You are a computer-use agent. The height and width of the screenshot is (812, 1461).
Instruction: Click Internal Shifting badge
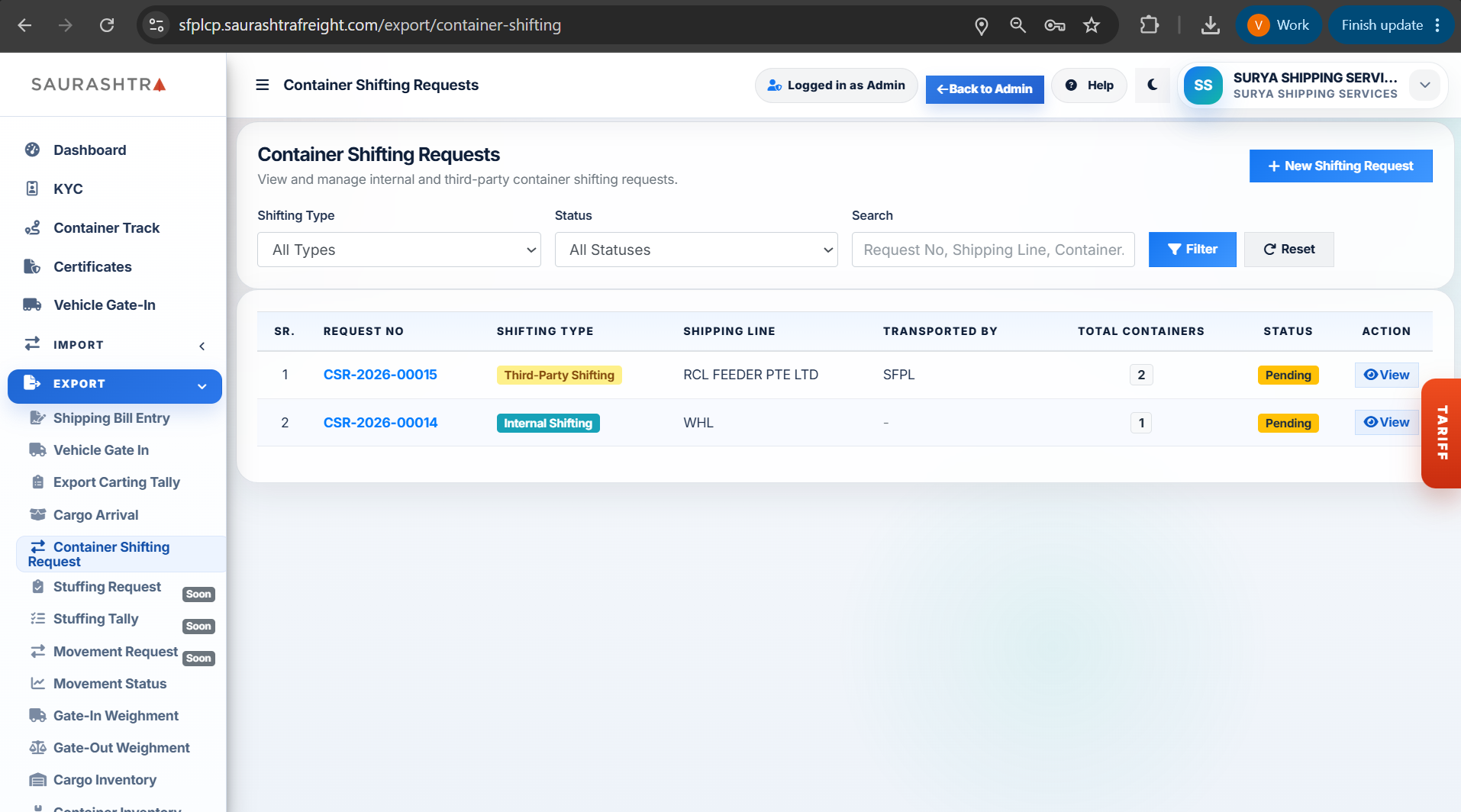tap(547, 424)
